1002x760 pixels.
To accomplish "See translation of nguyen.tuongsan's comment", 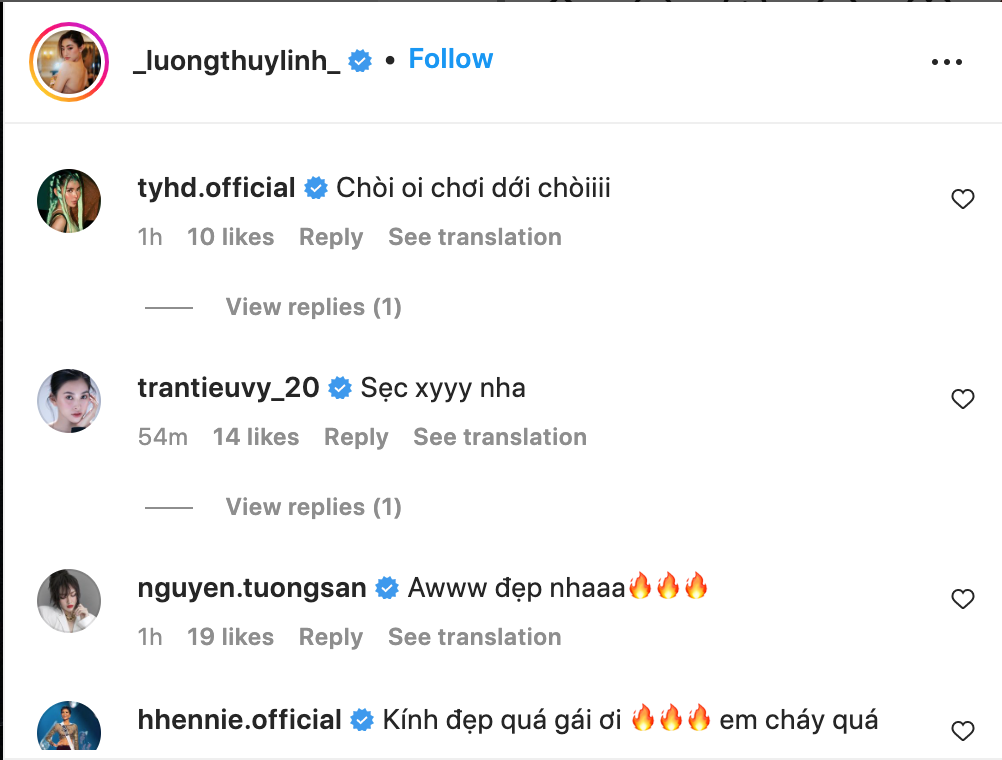I will 474,637.
